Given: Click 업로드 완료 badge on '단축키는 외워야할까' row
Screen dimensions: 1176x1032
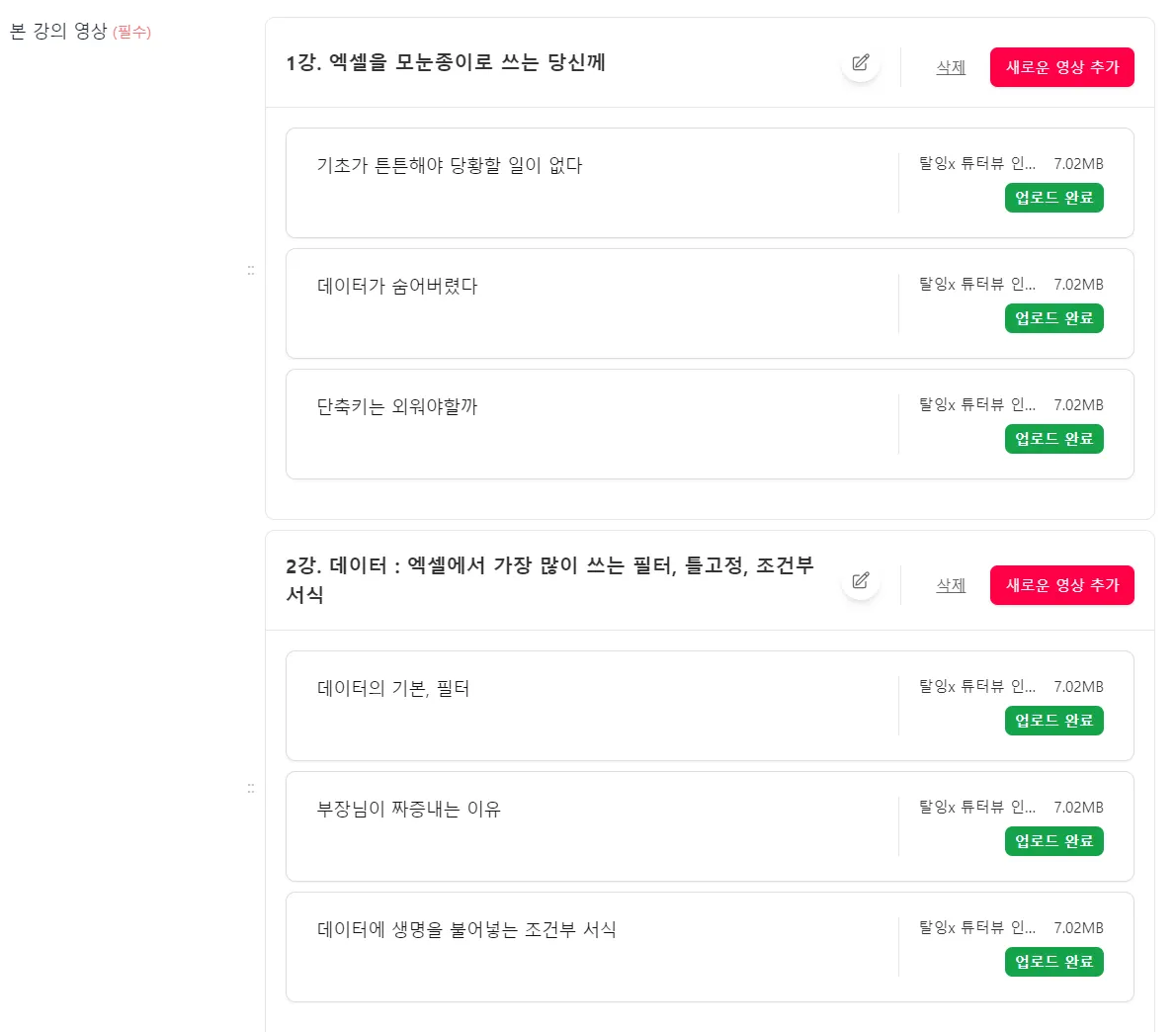Looking at the screenshot, I should 1053,439.
